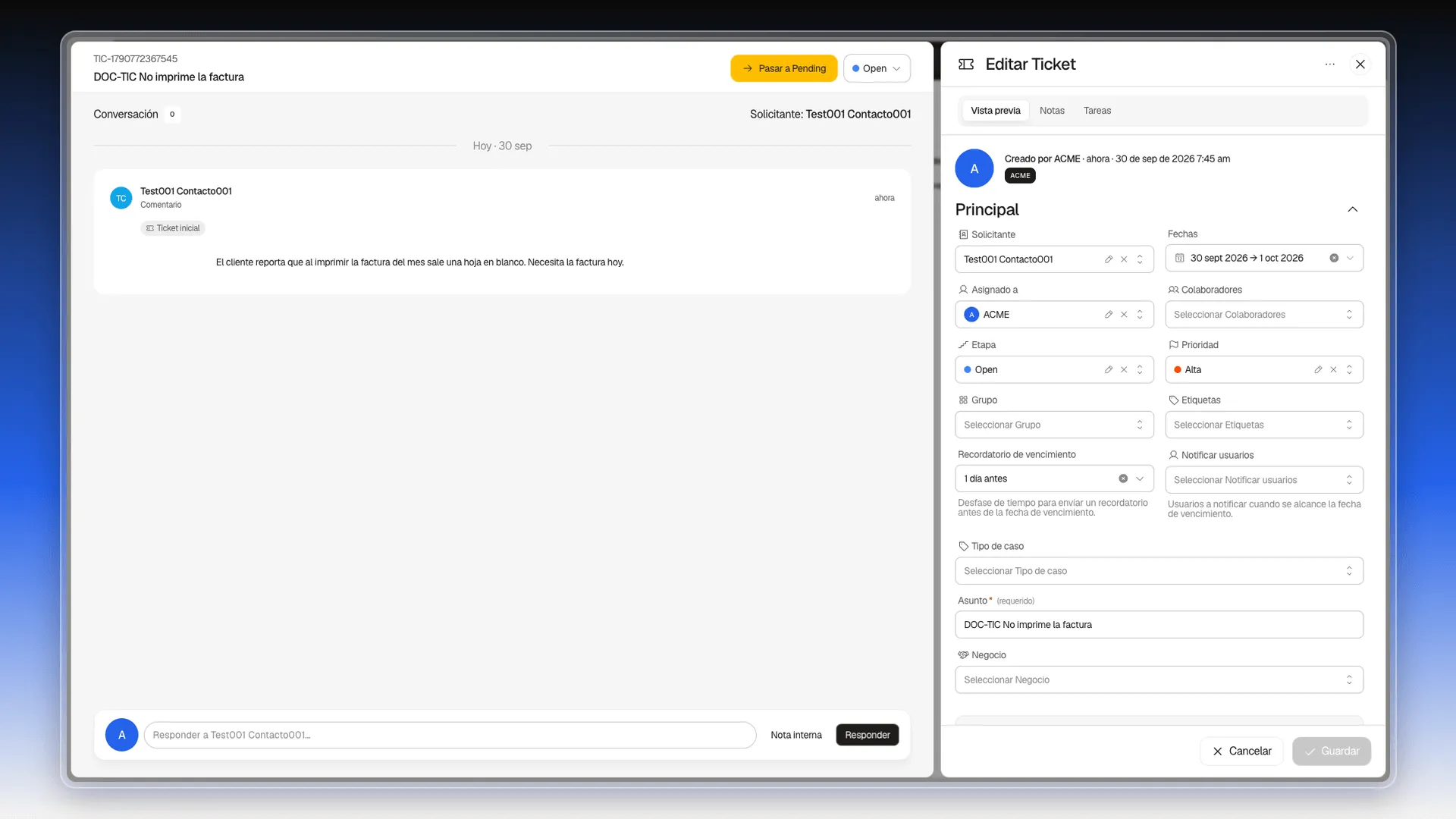
Task: Click the ACME creator avatar in Editar Ticket
Action: pos(974,168)
